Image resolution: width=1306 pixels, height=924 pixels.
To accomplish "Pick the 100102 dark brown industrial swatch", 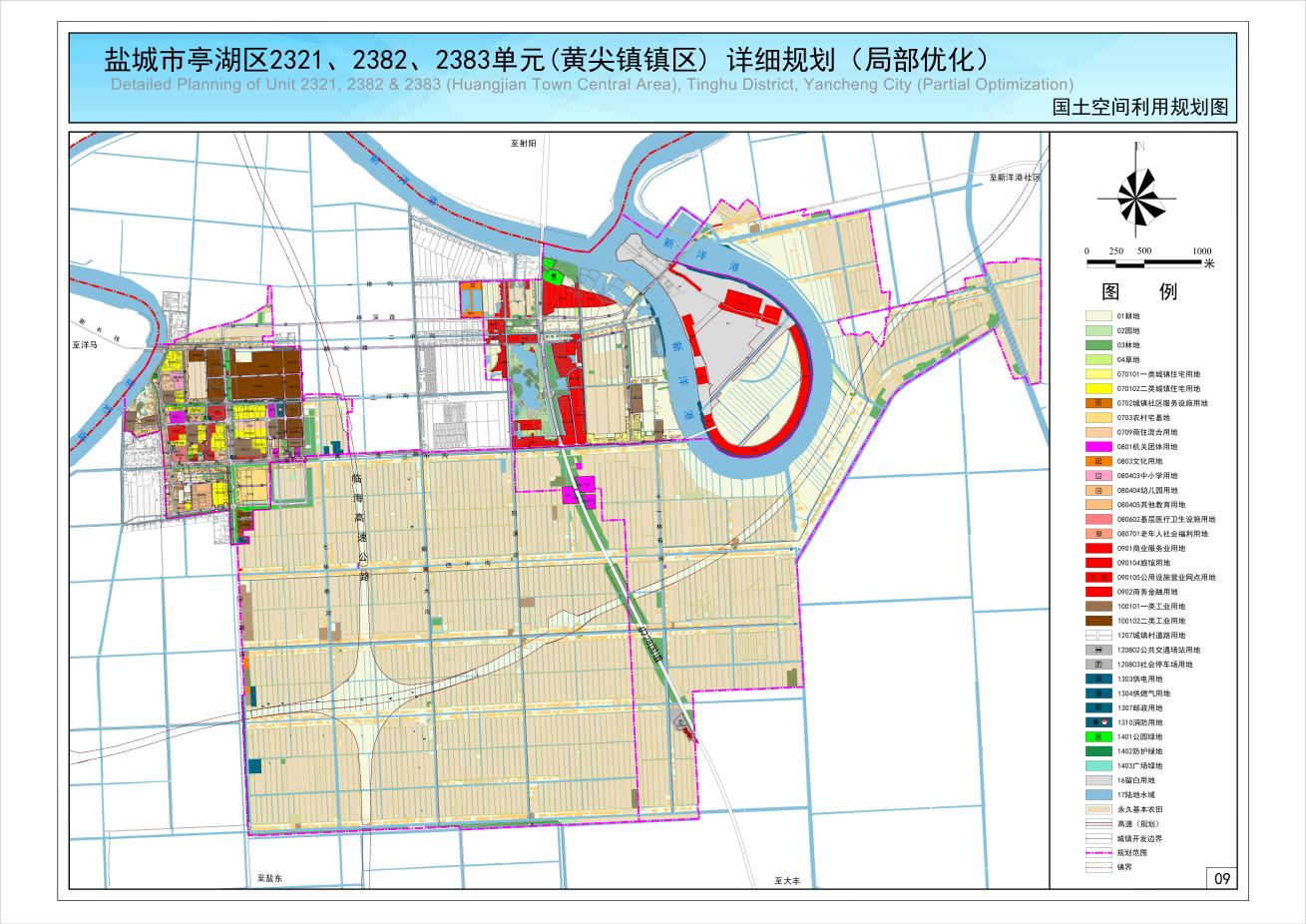I will (1098, 621).
